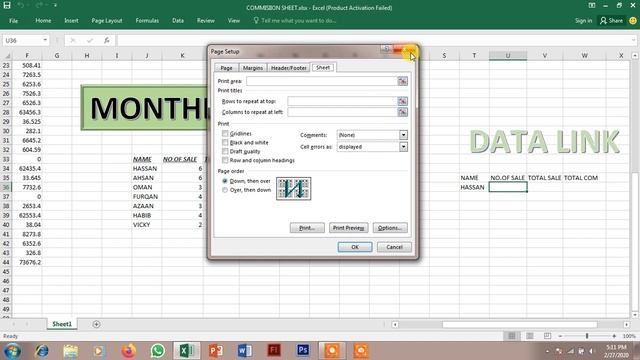Viewport: 640px width, 360px height.
Task: Switch to Page Layout view icon
Action: [530, 336]
